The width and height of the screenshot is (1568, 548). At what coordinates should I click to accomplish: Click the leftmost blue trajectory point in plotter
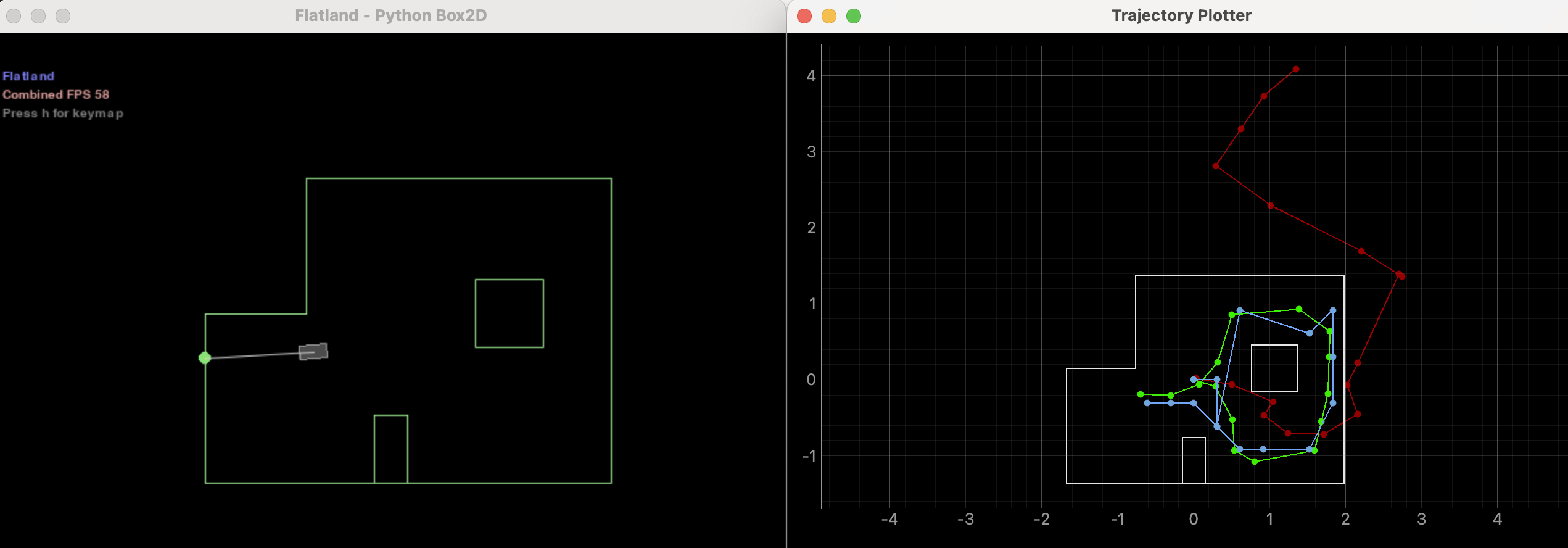pyautogui.click(x=1147, y=403)
